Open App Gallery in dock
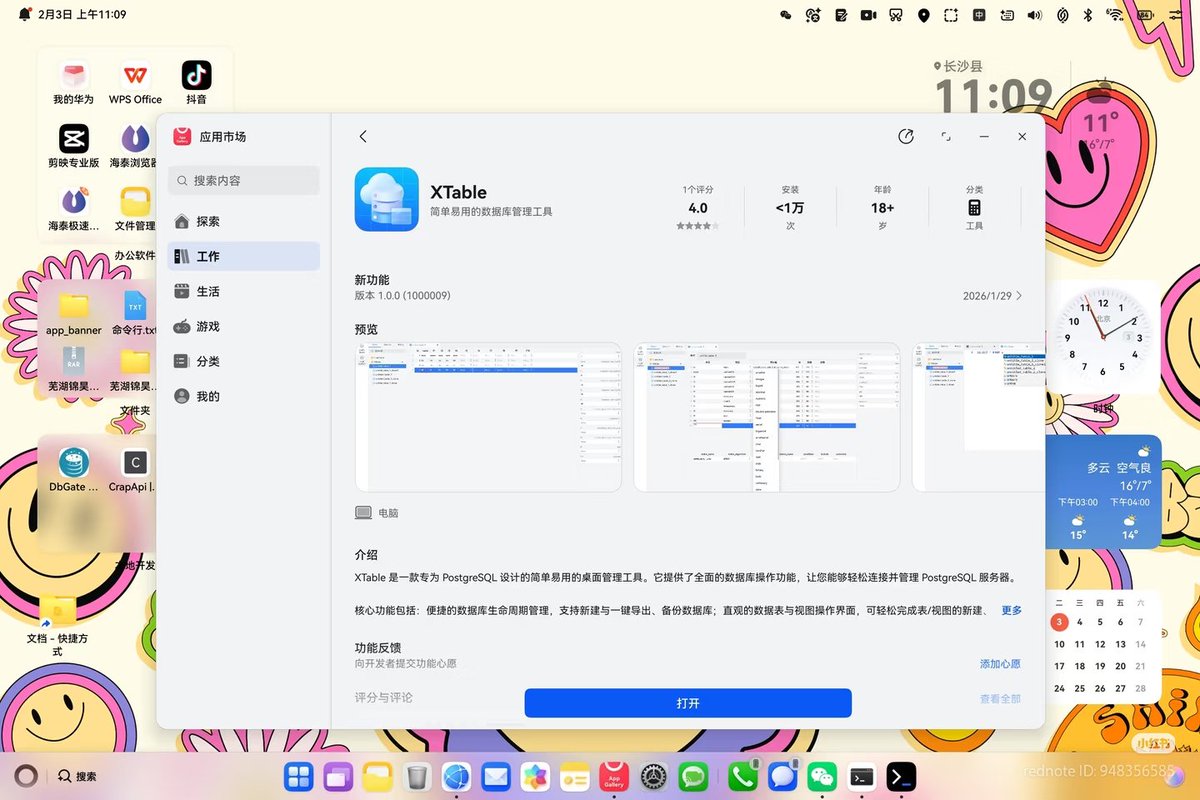Image resolution: width=1200 pixels, height=800 pixels. pos(614,775)
